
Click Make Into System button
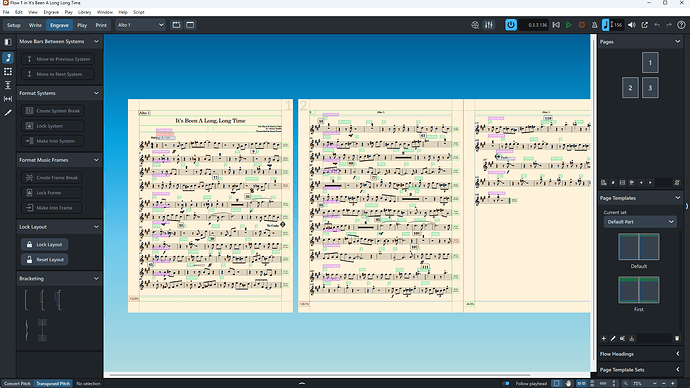tap(52, 141)
